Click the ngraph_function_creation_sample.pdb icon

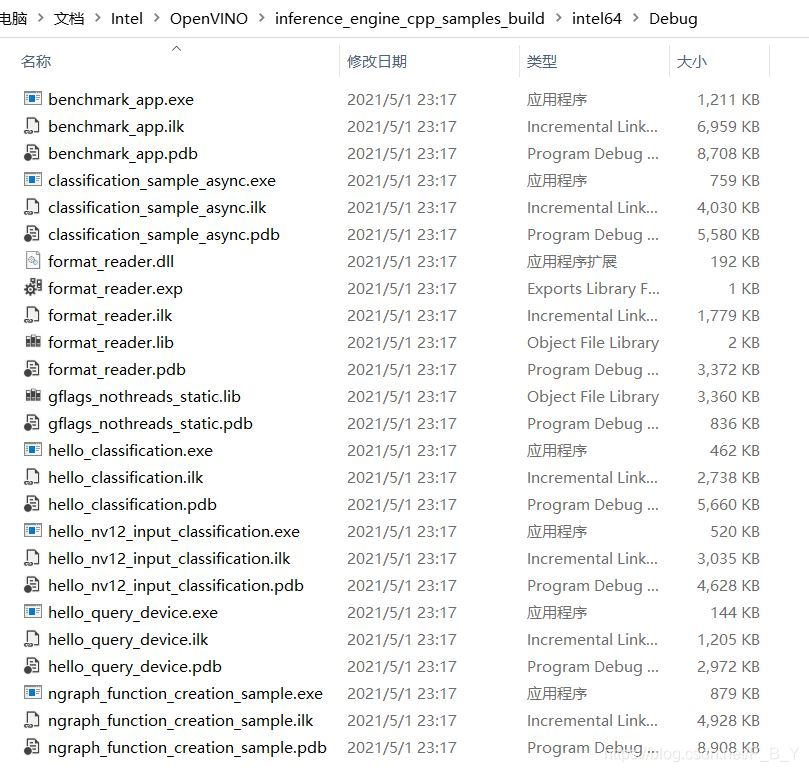pyautogui.click(x=33, y=746)
